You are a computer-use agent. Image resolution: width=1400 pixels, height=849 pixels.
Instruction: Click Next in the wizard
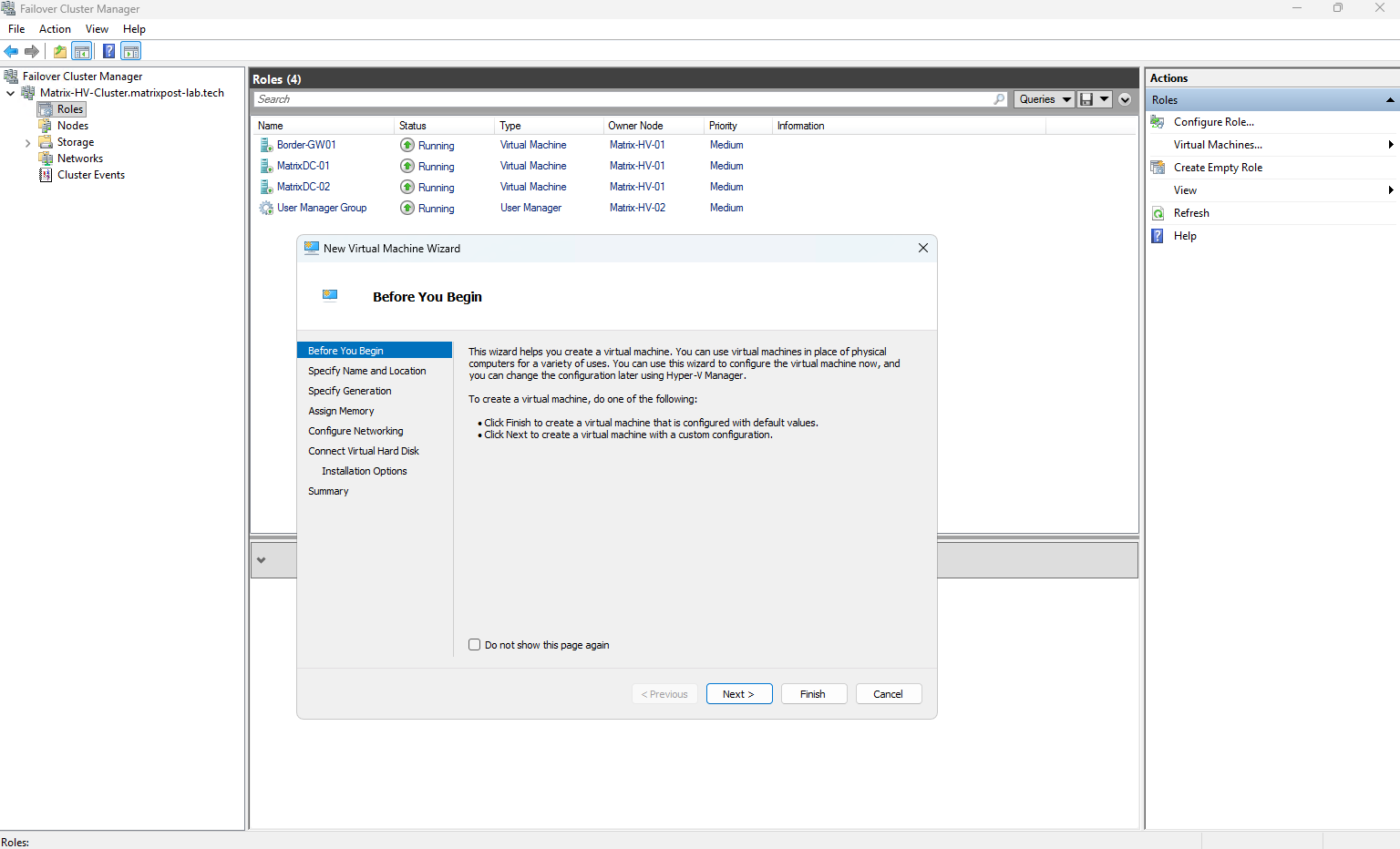(739, 694)
